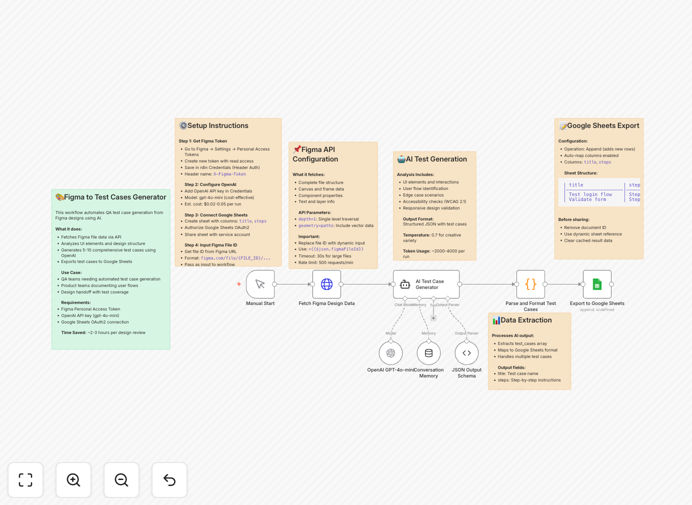This screenshot has width=692, height=505.
Task: Select the Parse and Format Test Cases node
Action: point(530,284)
